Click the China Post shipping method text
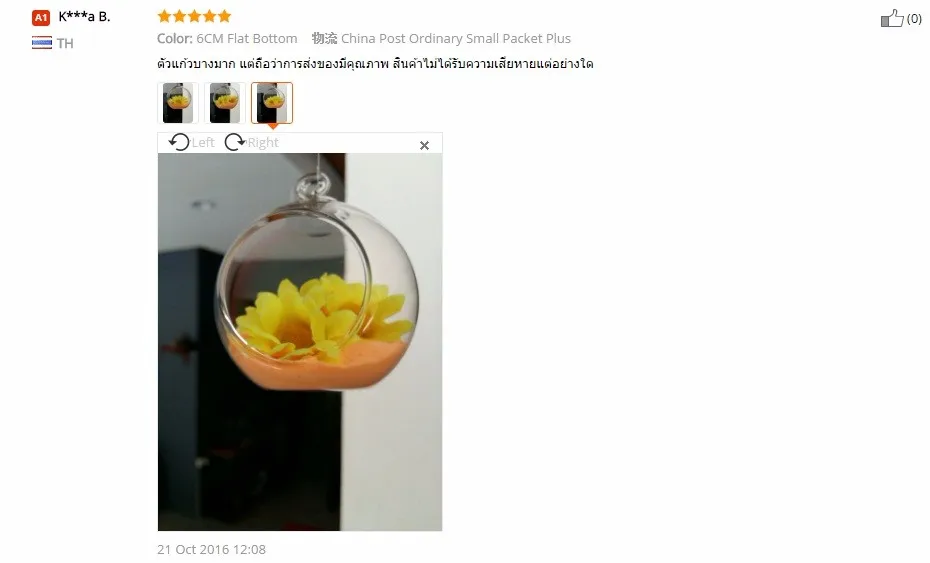Image resolution: width=930 pixels, height=563 pixels. pyautogui.click(x=456, y=39)
